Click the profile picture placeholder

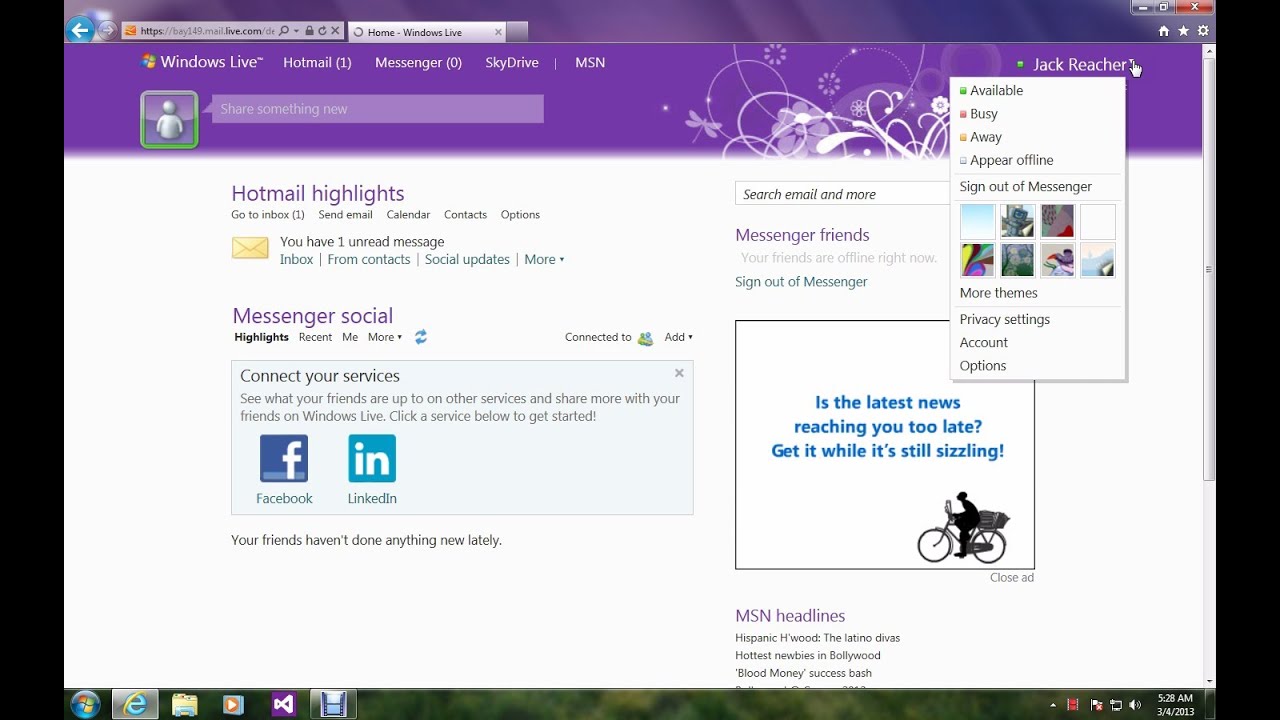[x=169, y=119]
